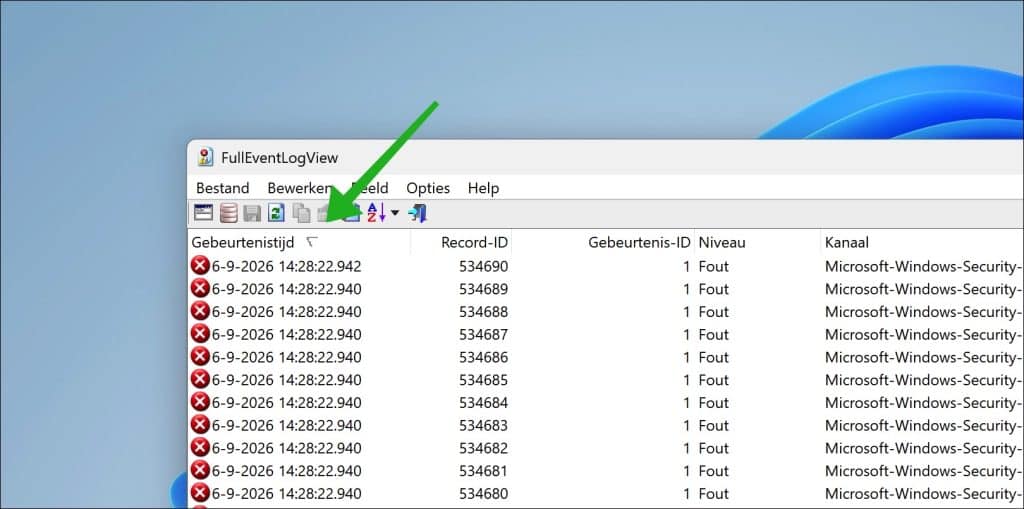Click the red error icon for record 534685
Image resolution: width=1024 pixels, height=509 pixels.
200,380
